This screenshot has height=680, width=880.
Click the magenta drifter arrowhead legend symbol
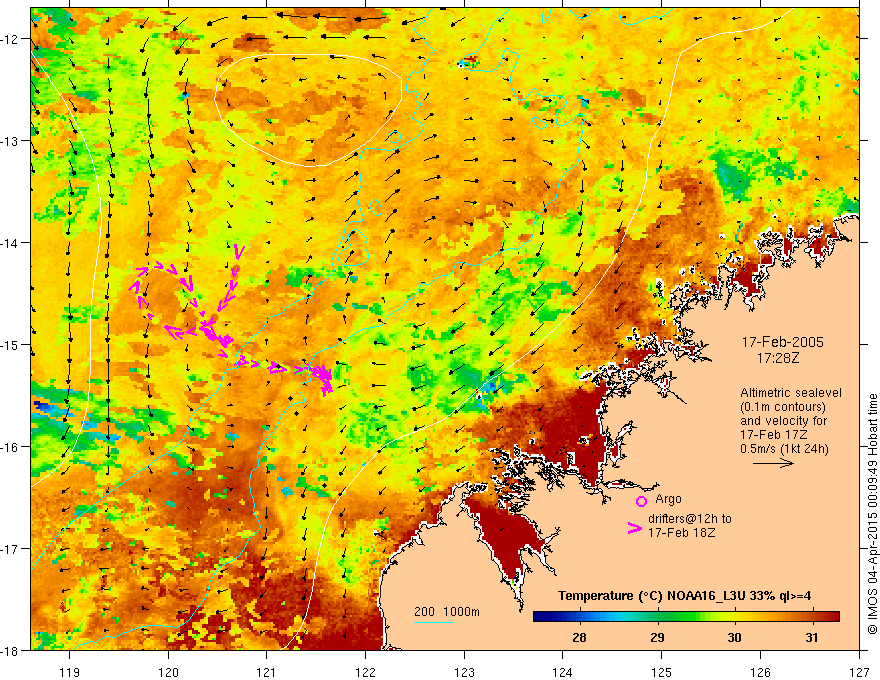coord(635,528)
